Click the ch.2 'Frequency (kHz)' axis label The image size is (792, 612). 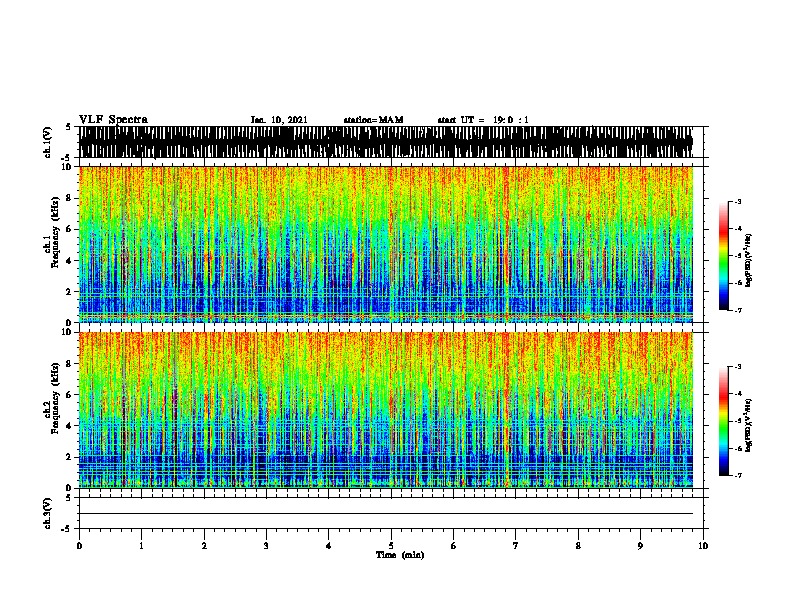click(56, 398)
